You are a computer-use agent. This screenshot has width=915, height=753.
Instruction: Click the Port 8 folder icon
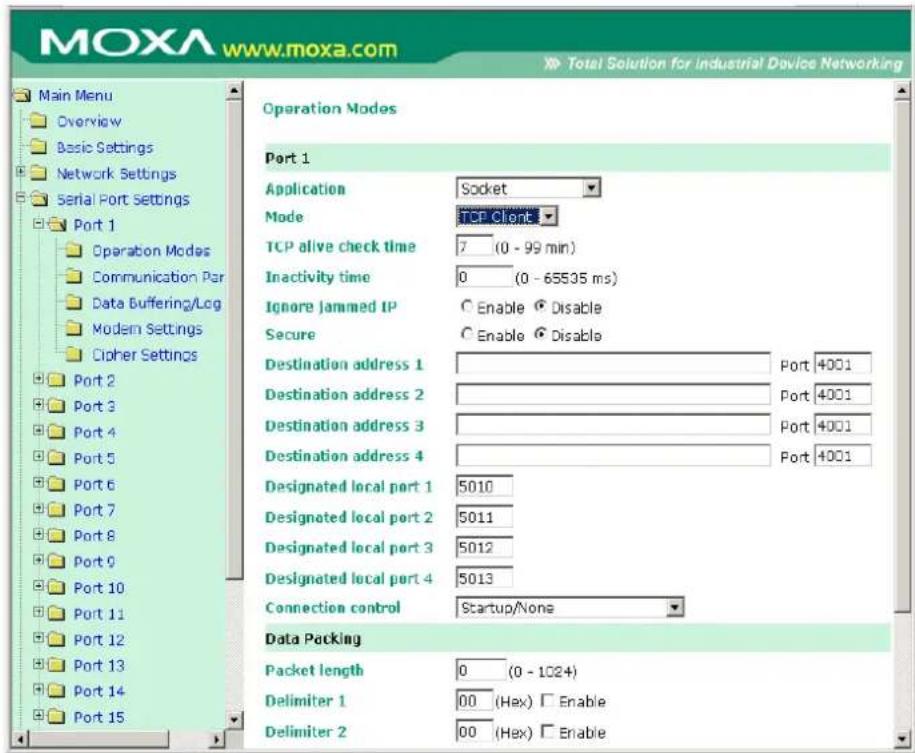56,536
